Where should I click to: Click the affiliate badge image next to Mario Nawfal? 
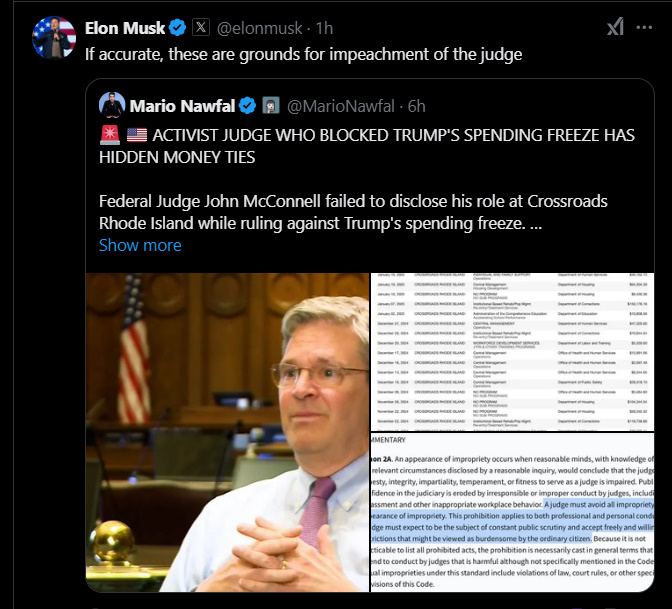[270, 105]
